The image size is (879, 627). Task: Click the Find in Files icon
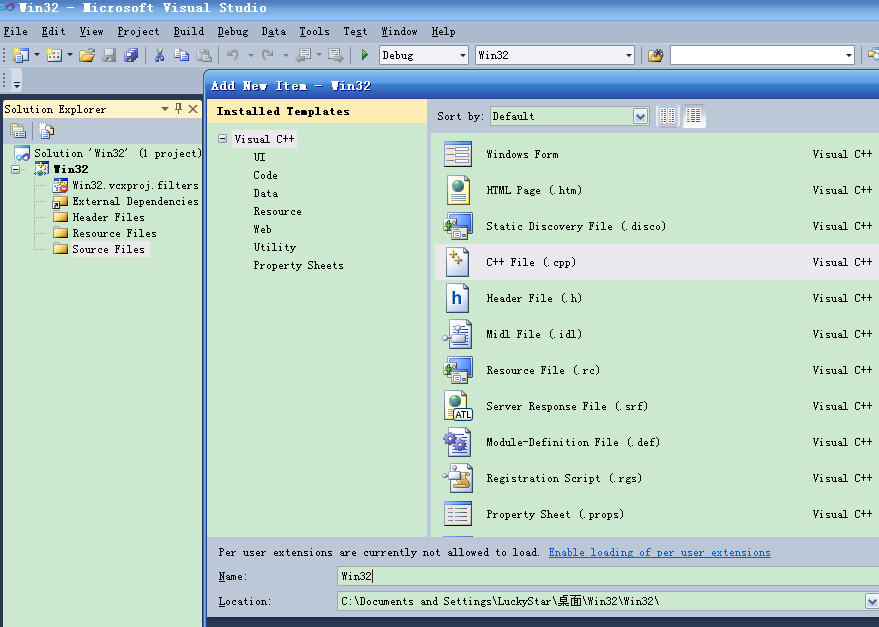(655, 55)
